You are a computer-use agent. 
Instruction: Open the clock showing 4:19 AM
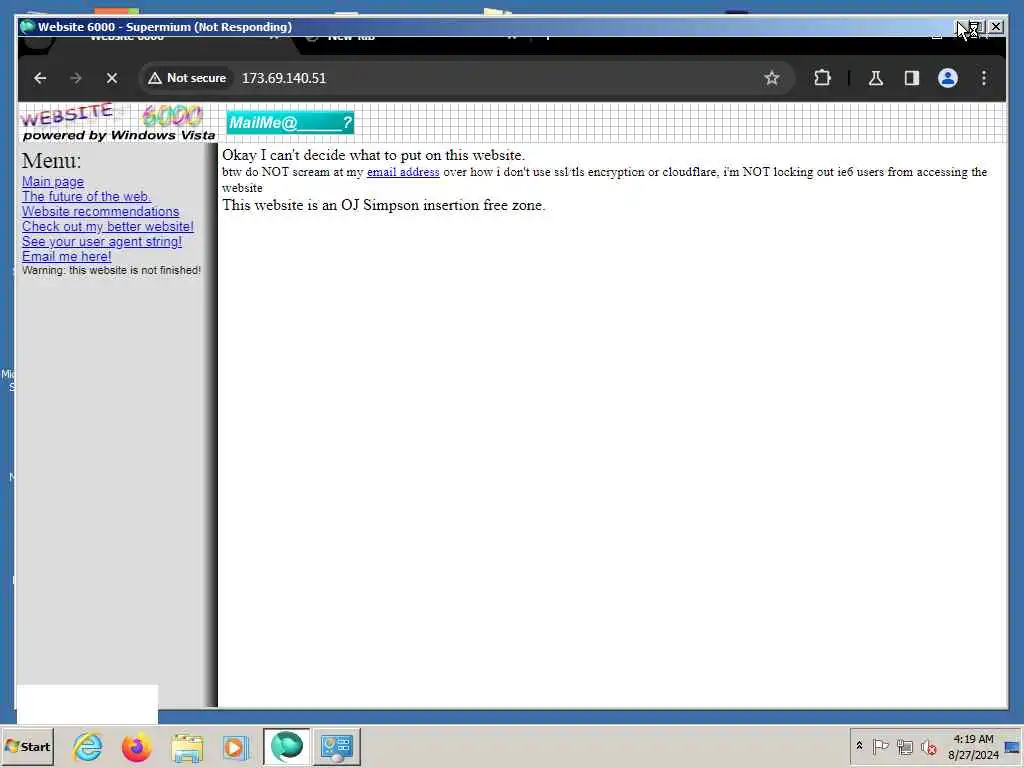973,746
